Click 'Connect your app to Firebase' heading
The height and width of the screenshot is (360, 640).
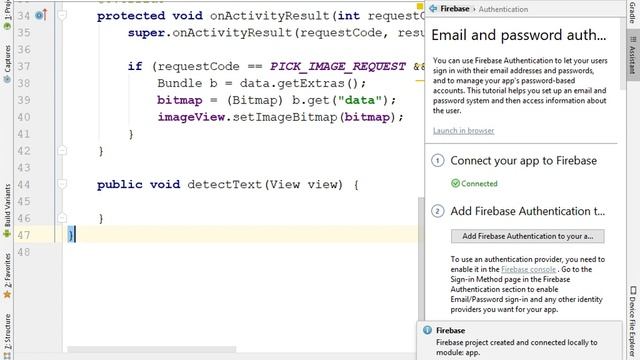coord(523,160)
